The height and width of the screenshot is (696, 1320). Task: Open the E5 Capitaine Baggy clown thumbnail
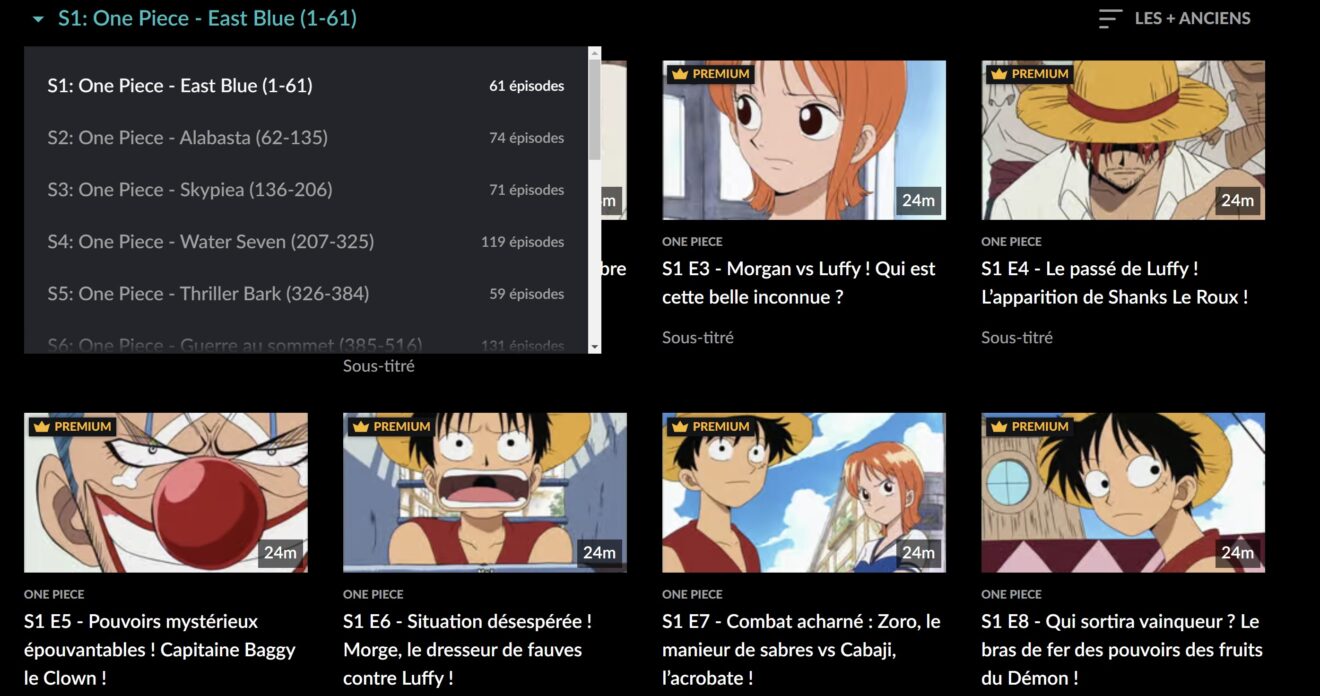point(167,492)
